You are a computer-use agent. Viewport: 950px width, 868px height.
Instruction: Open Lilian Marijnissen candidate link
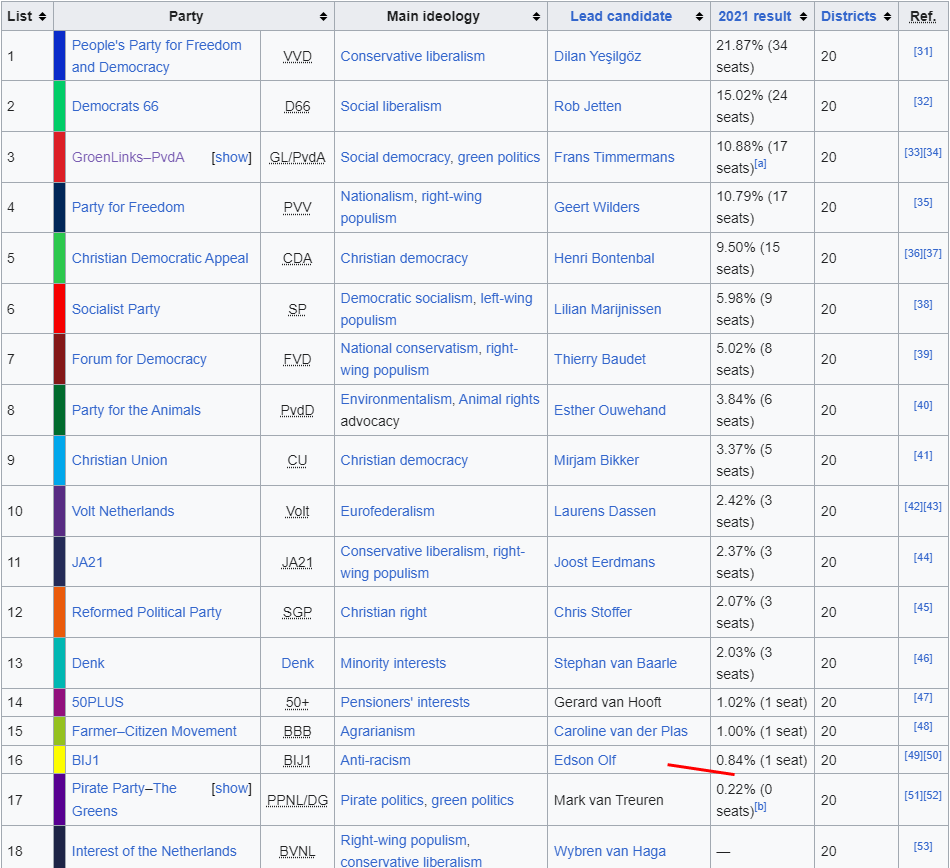tap(608, 310)
